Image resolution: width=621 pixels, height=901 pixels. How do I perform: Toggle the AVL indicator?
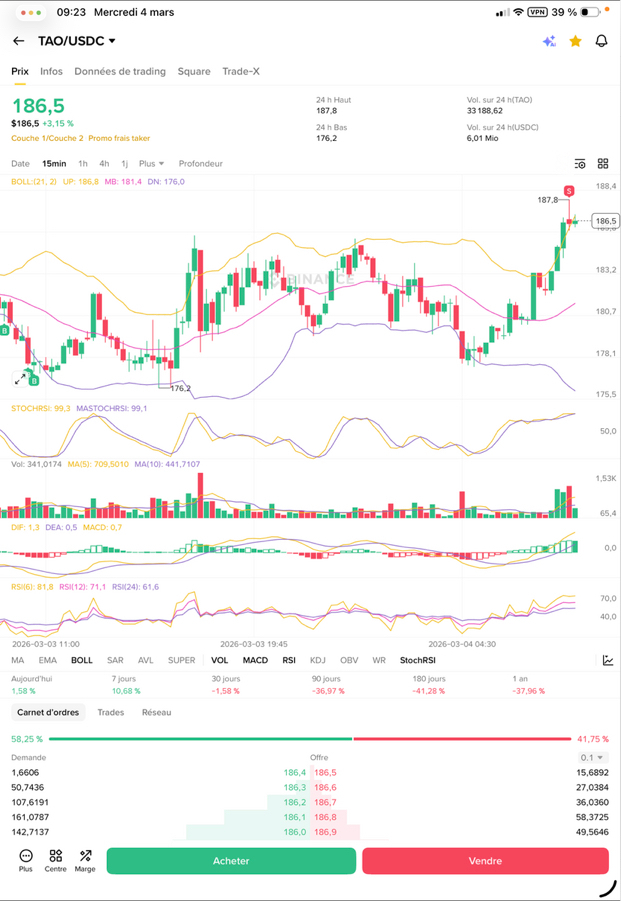146,660
